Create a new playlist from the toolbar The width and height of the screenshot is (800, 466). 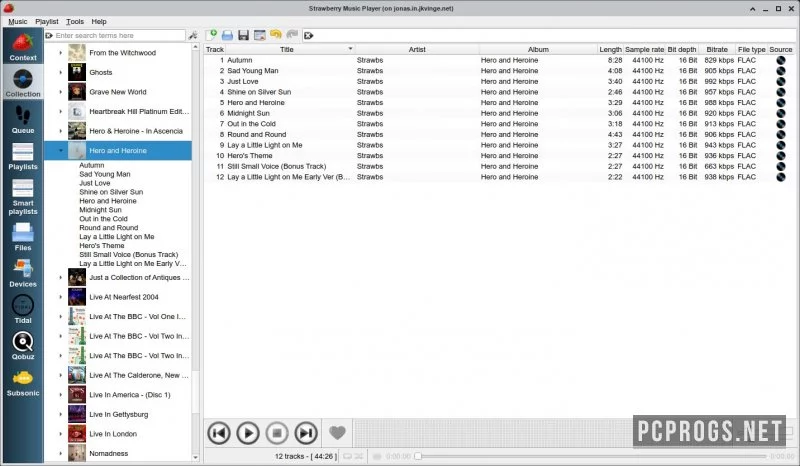click(x=211, y=35)
